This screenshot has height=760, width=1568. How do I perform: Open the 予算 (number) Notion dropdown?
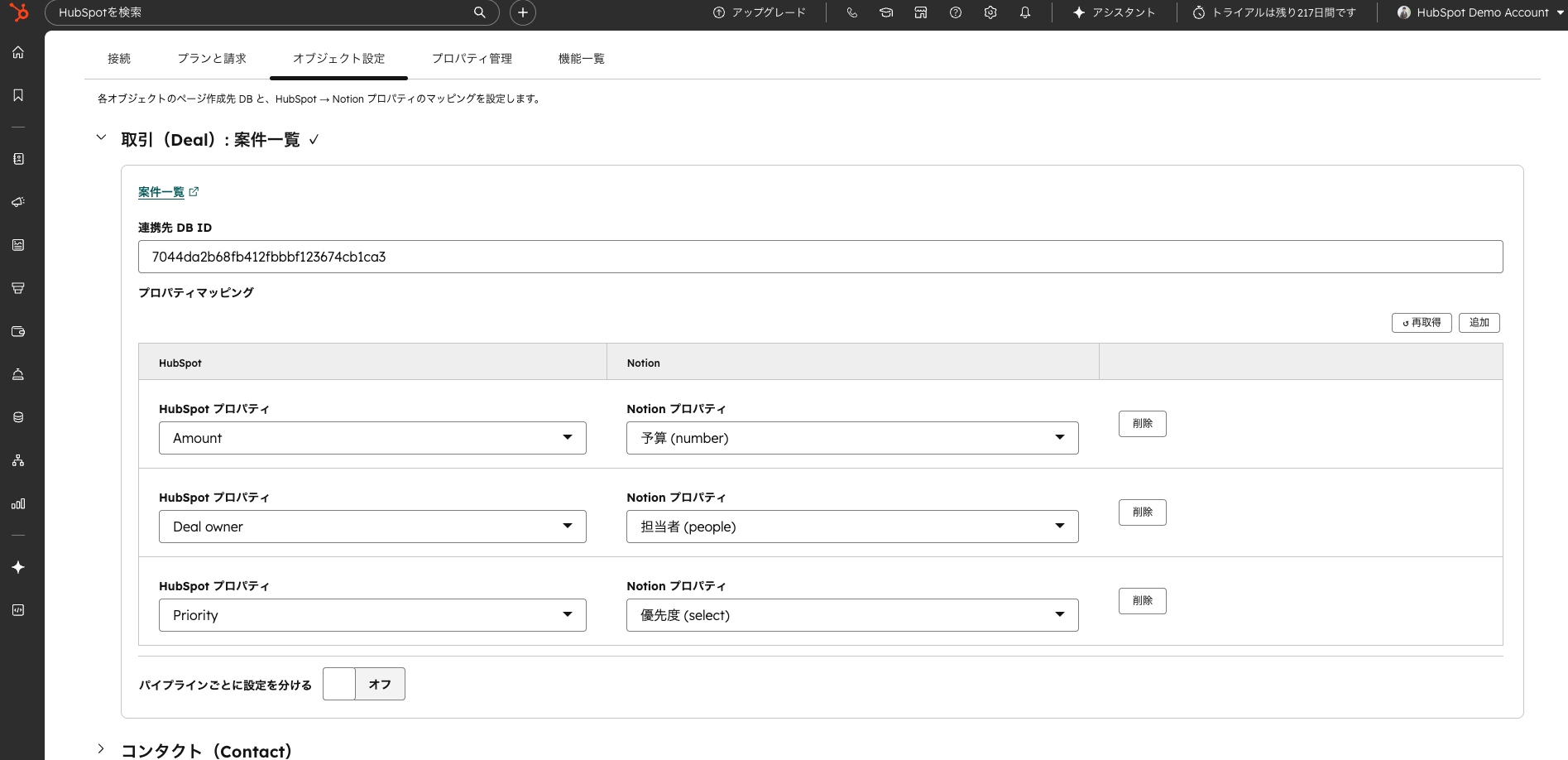click(x=852, y=438)
